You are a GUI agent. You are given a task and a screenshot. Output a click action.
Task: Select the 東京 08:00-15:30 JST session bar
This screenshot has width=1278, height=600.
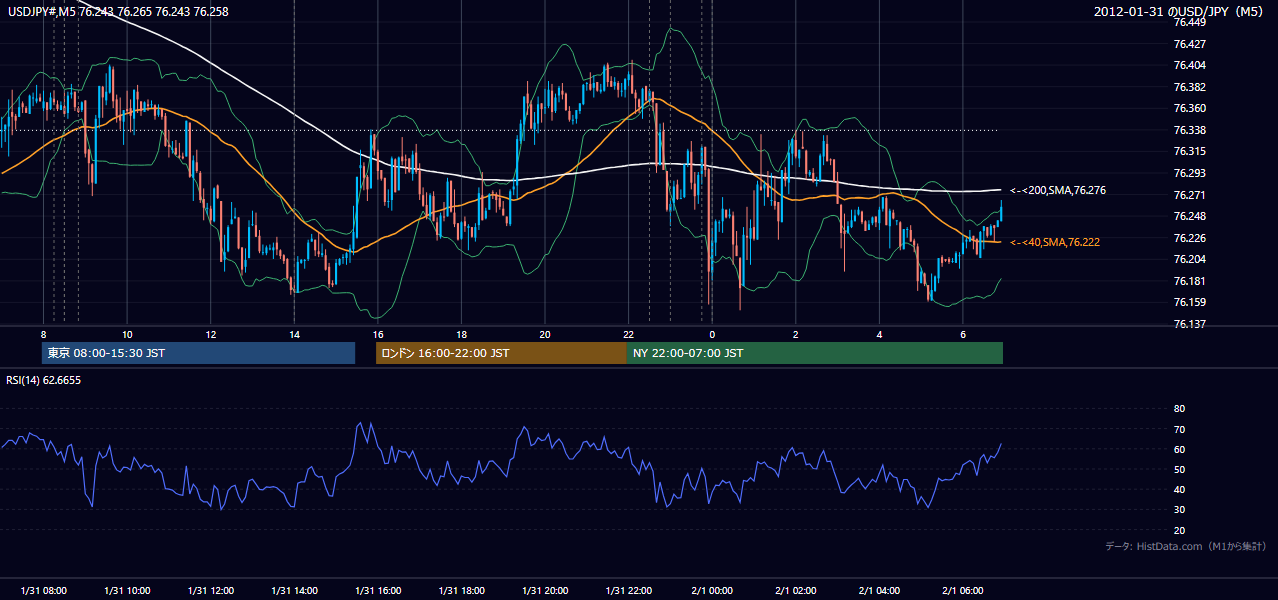coord(199,353)
